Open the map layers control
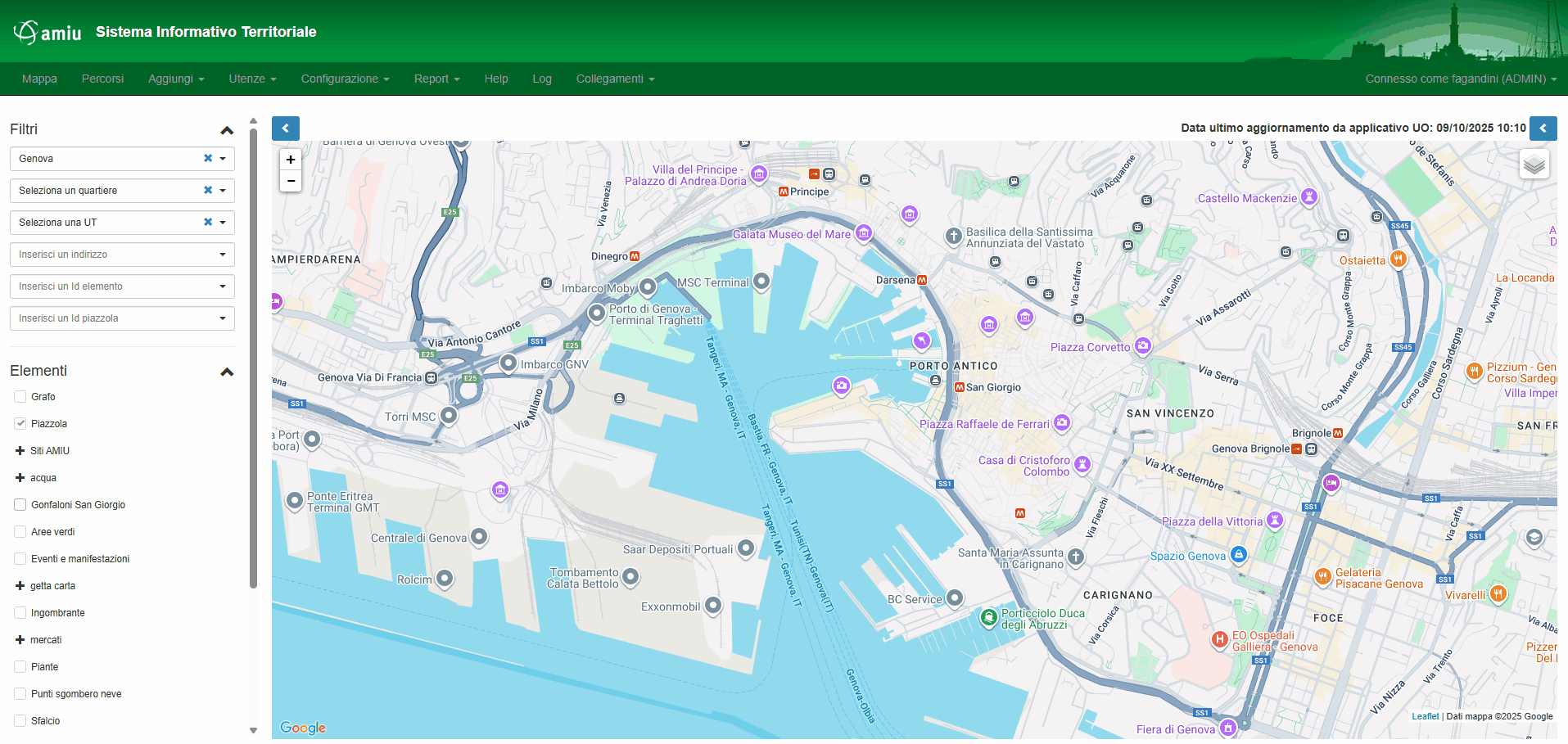1568x744 pixels. point(1534,164)
